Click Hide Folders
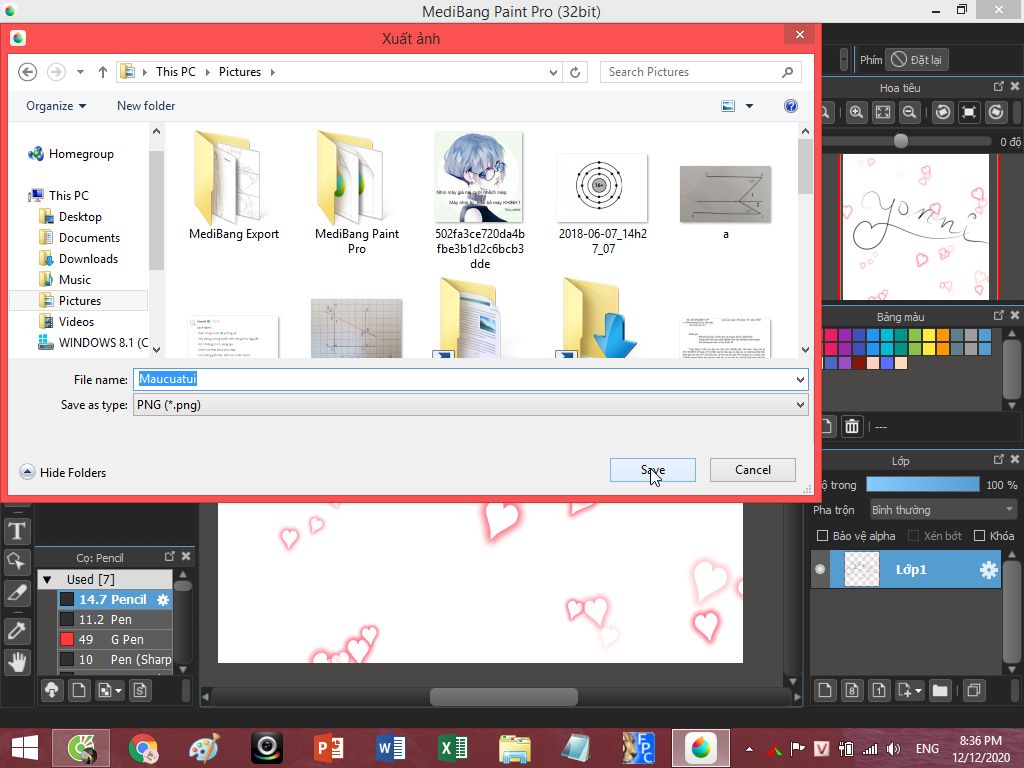The height and width of the screenshot is (768, 1024). 63,472
